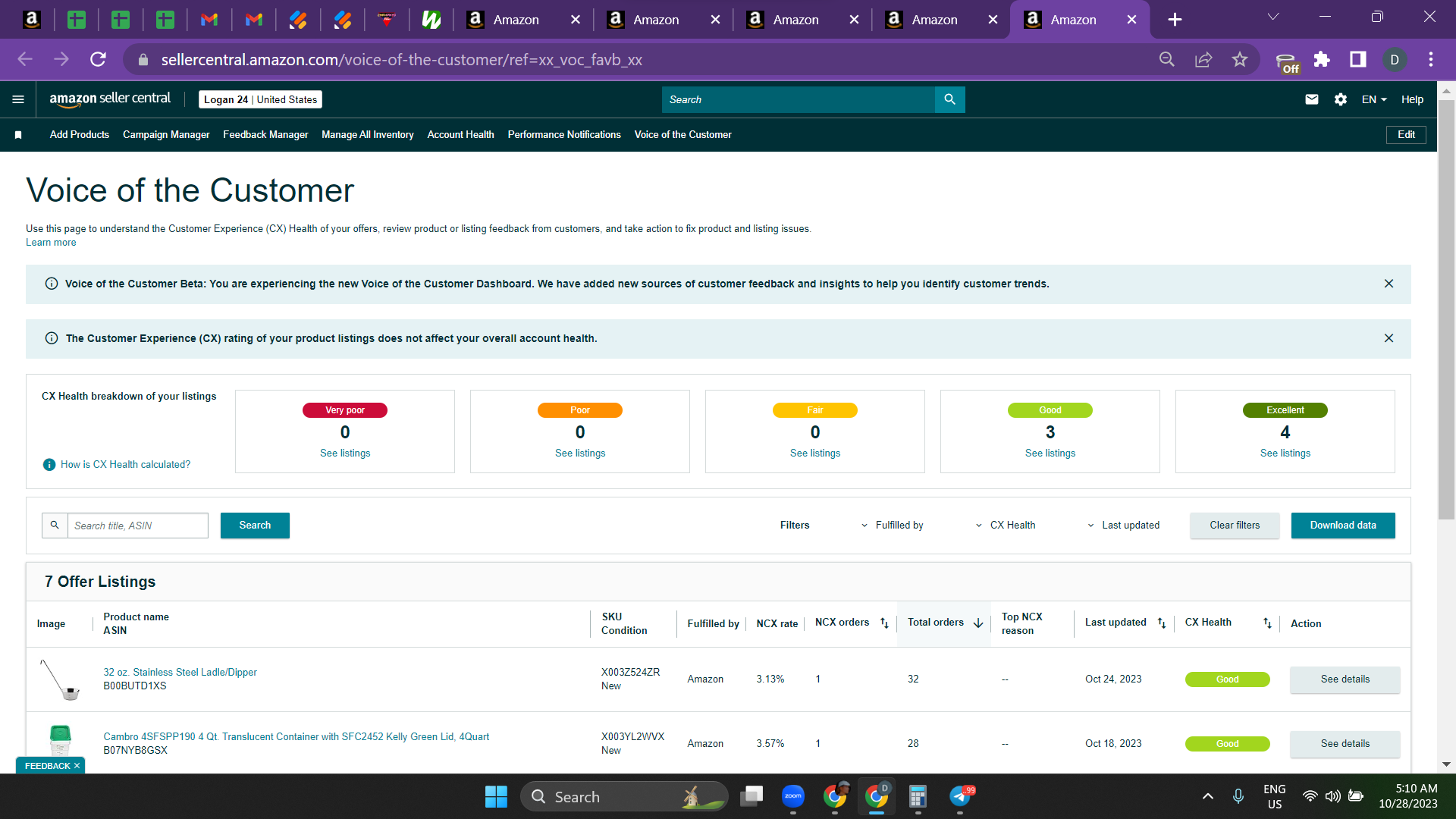Expand the Last updated filter dropdown
Viewport: 1456px width, 819px height.
pos(1123,526)
